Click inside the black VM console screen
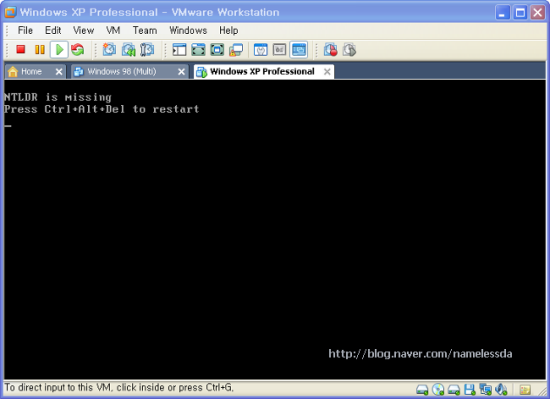This screenshot has width=550, height=399. click(275, 230)
